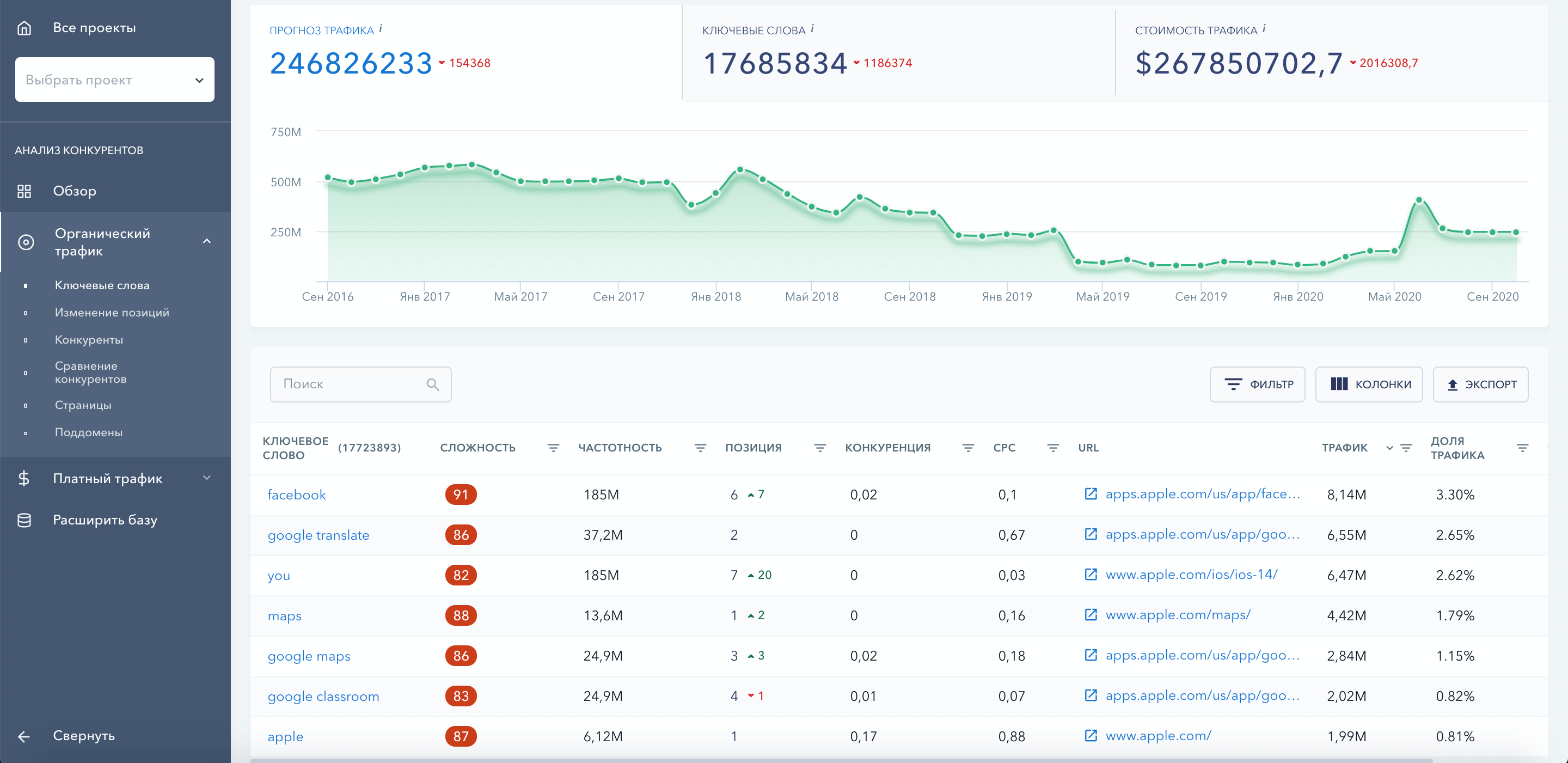Screen dimensions: 1568x763
Task: Click info icon next to Стоимость трафика
Action: [1264, 28]
